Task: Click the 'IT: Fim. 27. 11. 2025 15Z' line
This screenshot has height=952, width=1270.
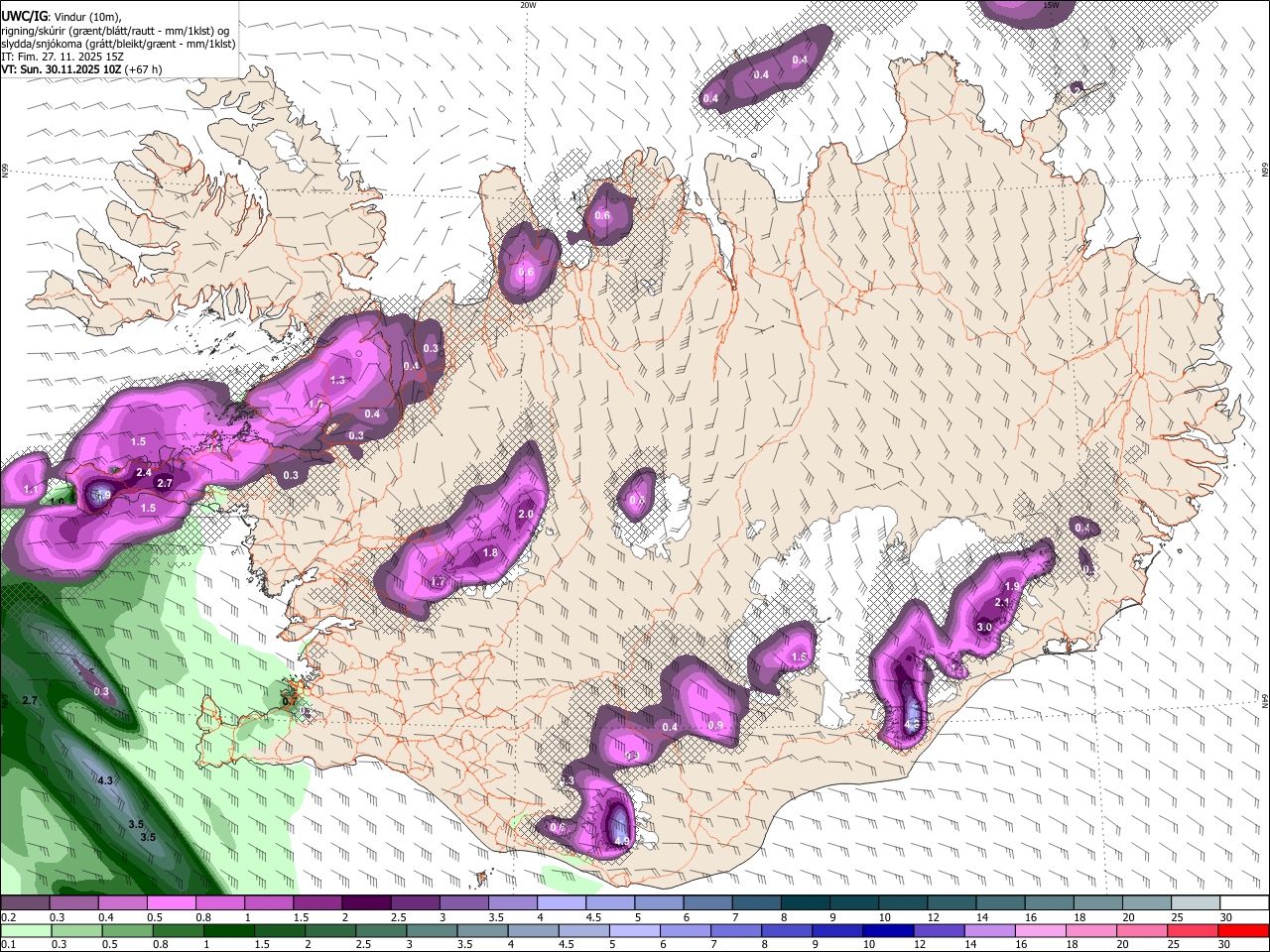Action: coord(62,57)
